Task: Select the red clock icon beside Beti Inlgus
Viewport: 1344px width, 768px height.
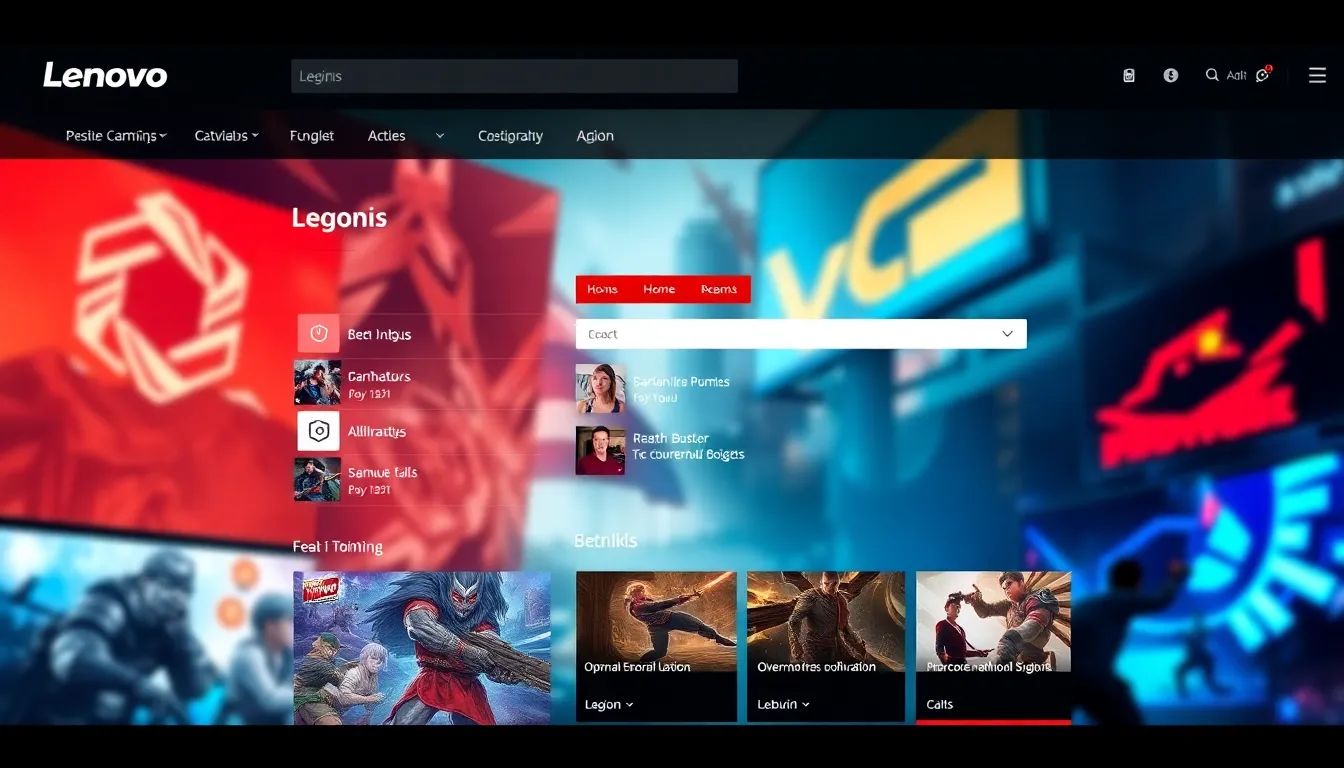Action: click(318, 334)
